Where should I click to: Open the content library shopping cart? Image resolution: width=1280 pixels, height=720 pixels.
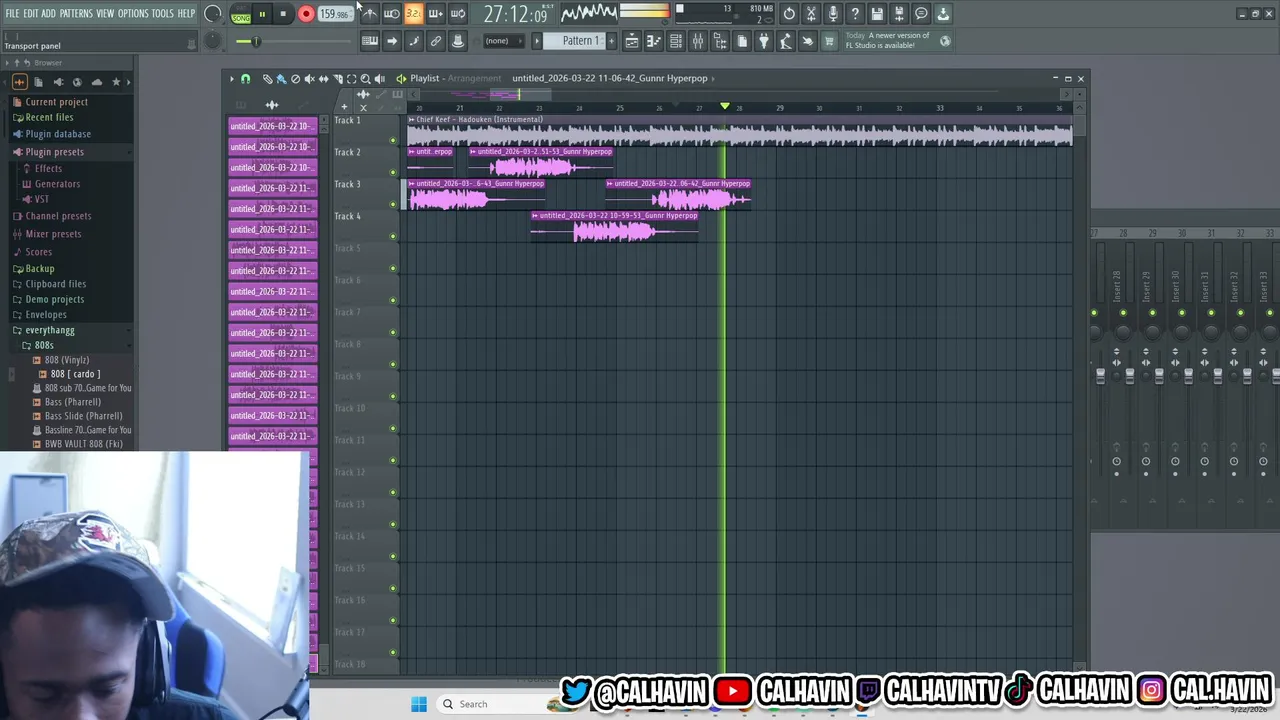(x=828, y=41)
